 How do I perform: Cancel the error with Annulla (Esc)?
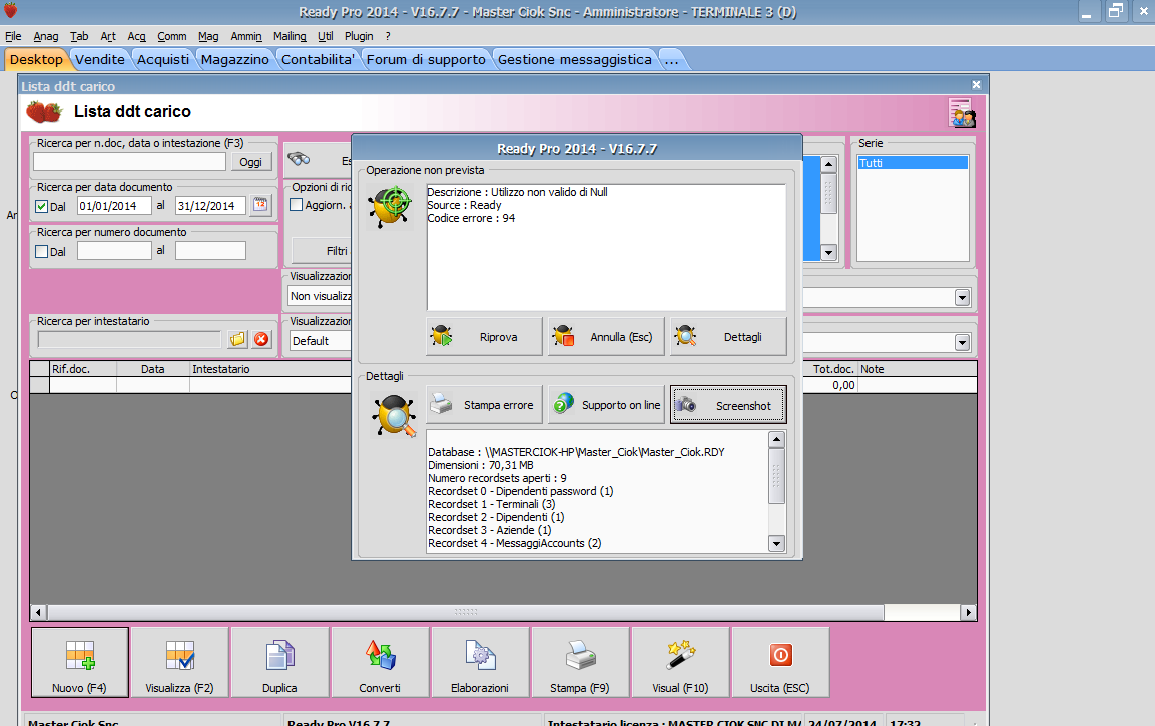coord(606,336)
